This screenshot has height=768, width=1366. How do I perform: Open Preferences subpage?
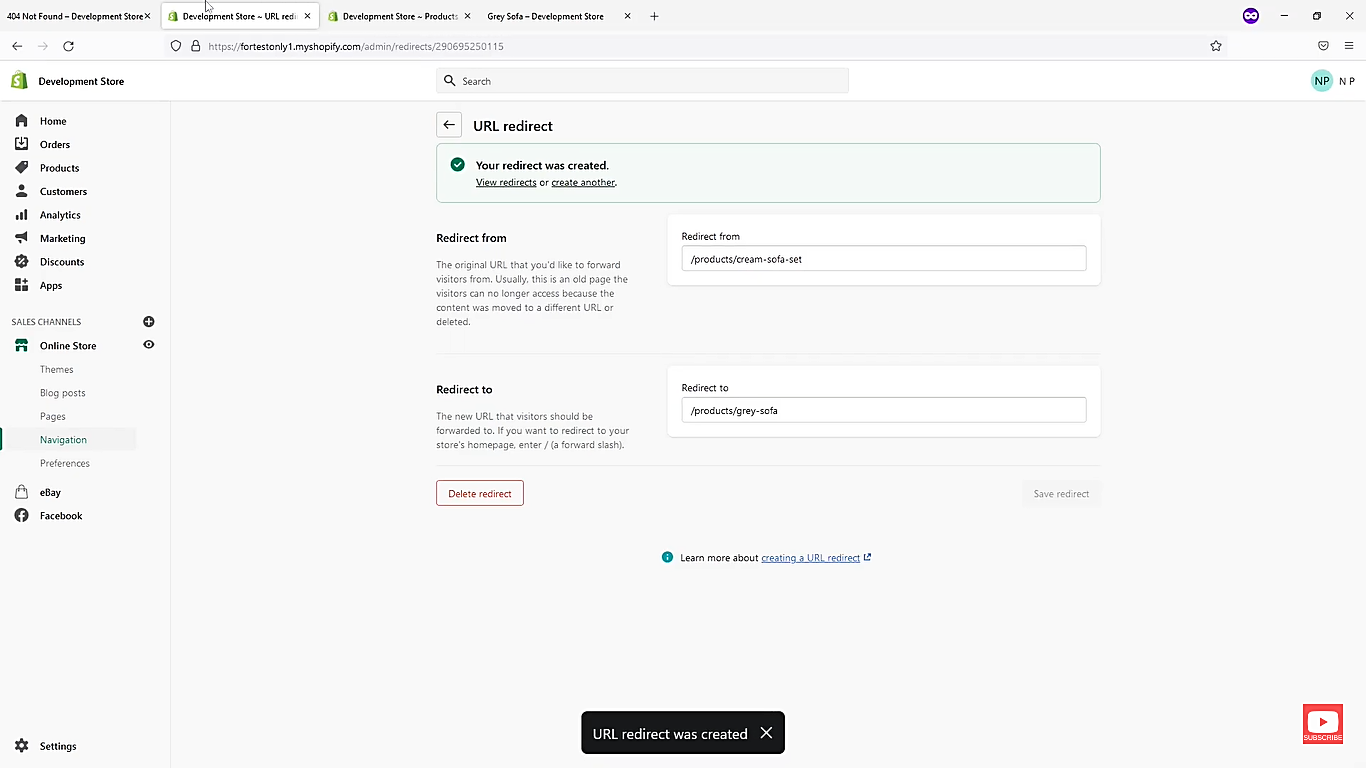coord(65,463)
